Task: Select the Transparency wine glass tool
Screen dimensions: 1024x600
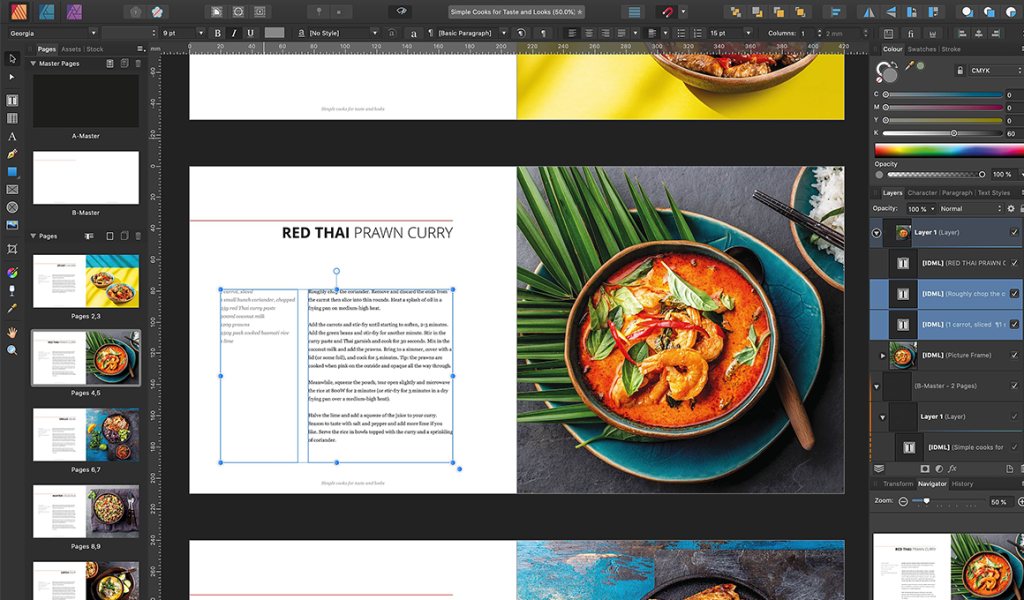Action: (12, 291)
